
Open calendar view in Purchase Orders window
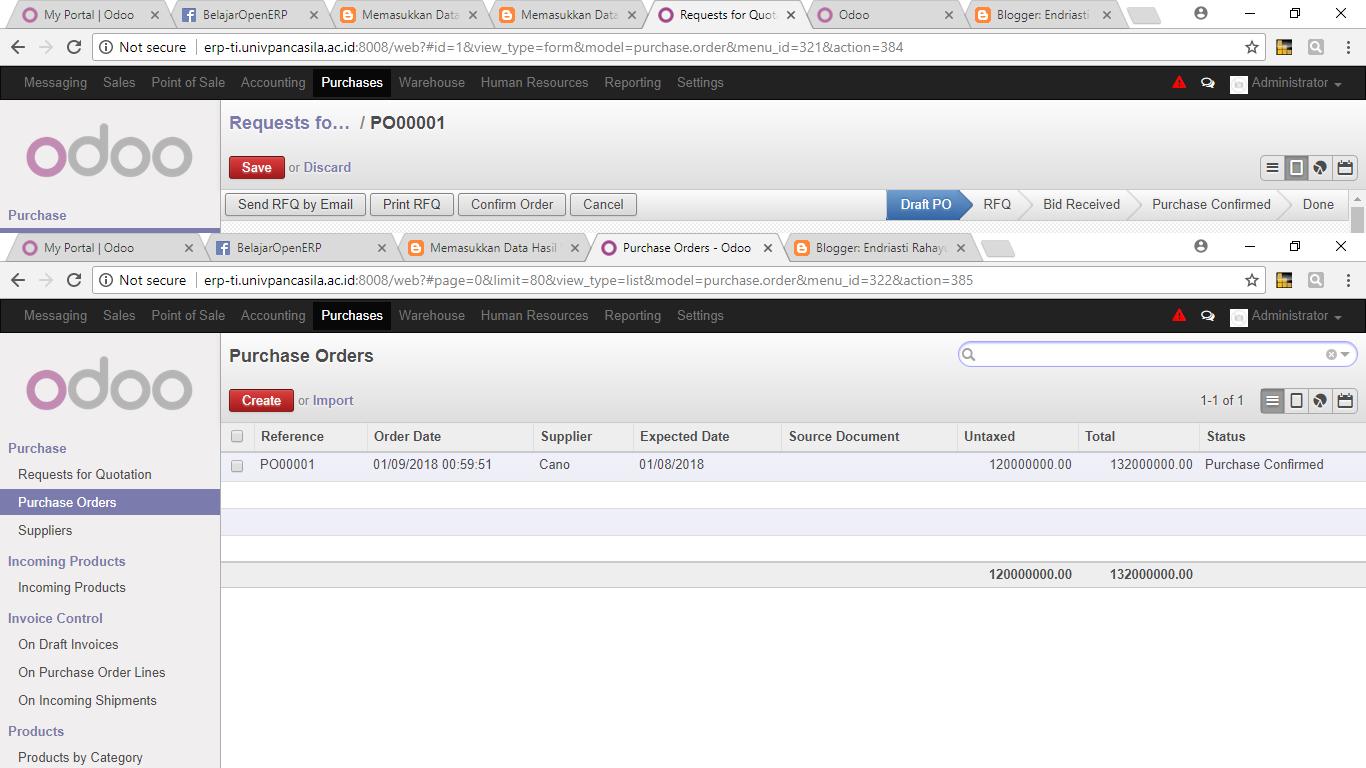pos(1345,401)
